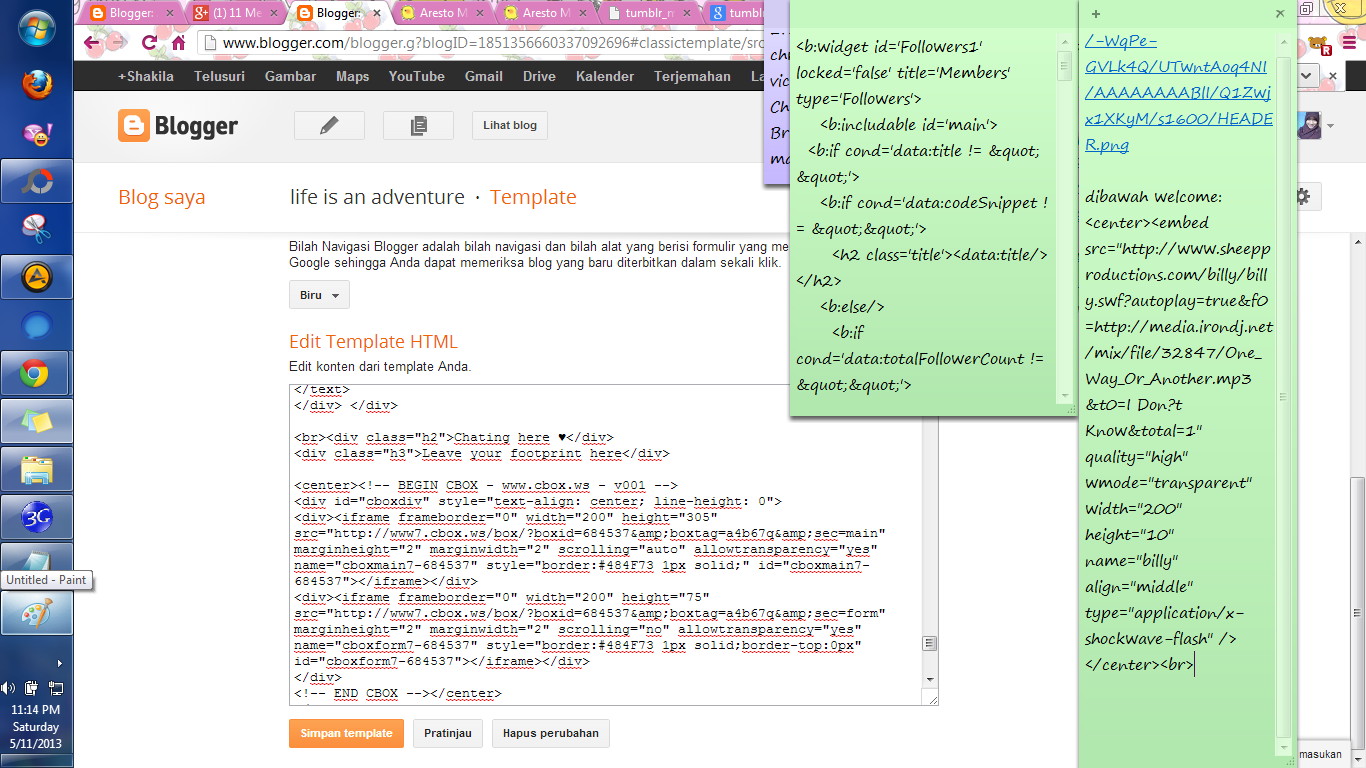Click the Blog saya link

pyautogui.click(x=161, y=197)
